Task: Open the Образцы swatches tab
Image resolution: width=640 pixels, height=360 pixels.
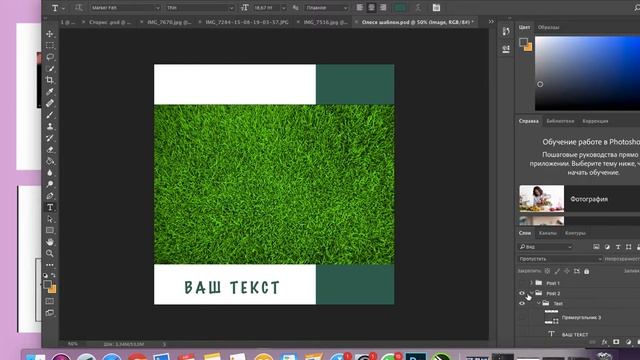Action: click(549, 27)
